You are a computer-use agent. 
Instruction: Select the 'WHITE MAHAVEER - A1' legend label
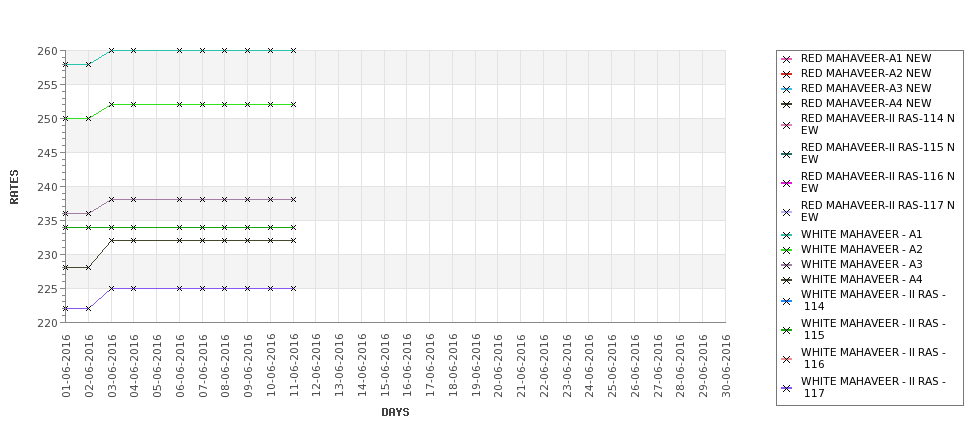(861, 234)
